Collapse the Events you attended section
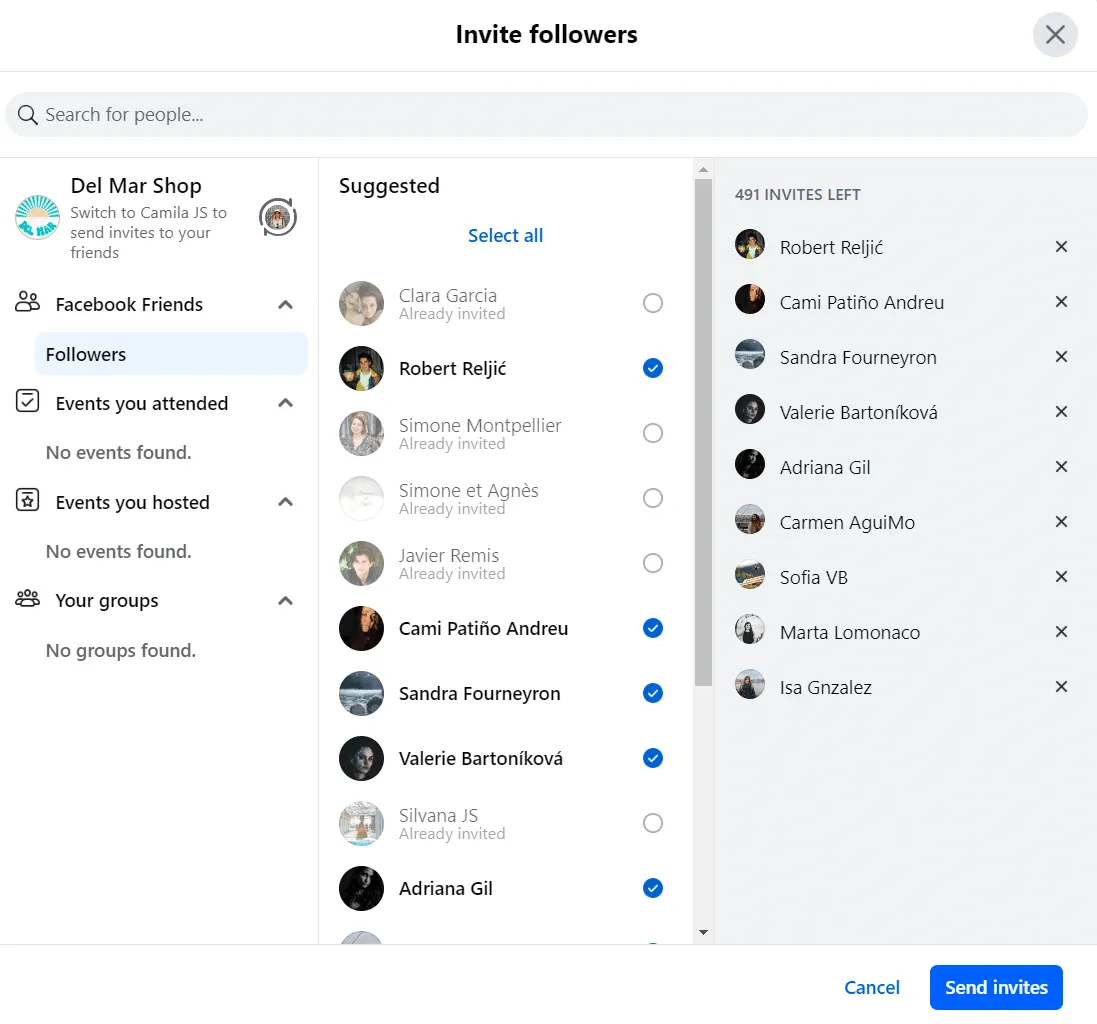The image size is (1097, 1024). click(x=285, y=403)
